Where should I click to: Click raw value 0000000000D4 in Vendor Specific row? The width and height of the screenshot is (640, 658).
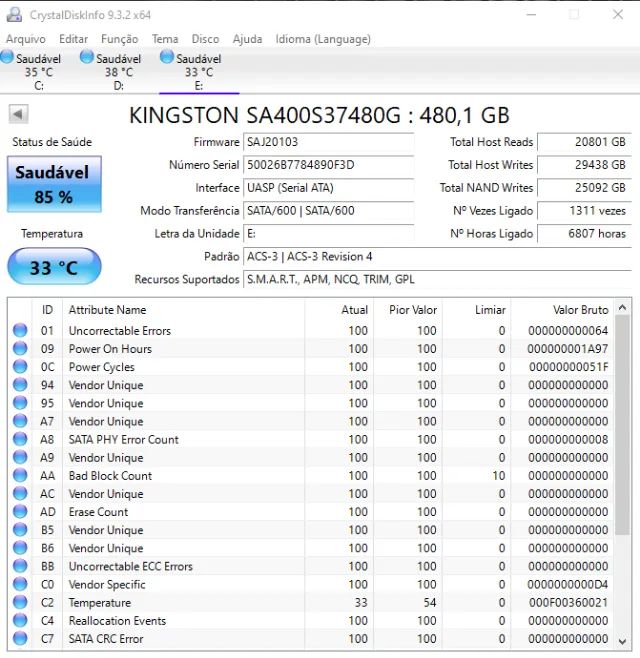click(x=567, y=584)
